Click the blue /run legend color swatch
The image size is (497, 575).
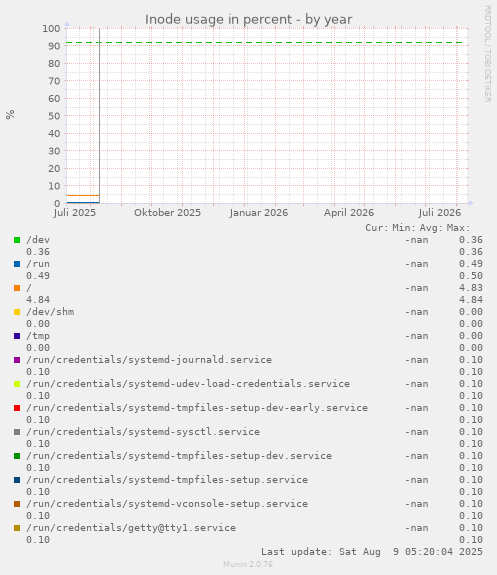click(x=17, y=264)
